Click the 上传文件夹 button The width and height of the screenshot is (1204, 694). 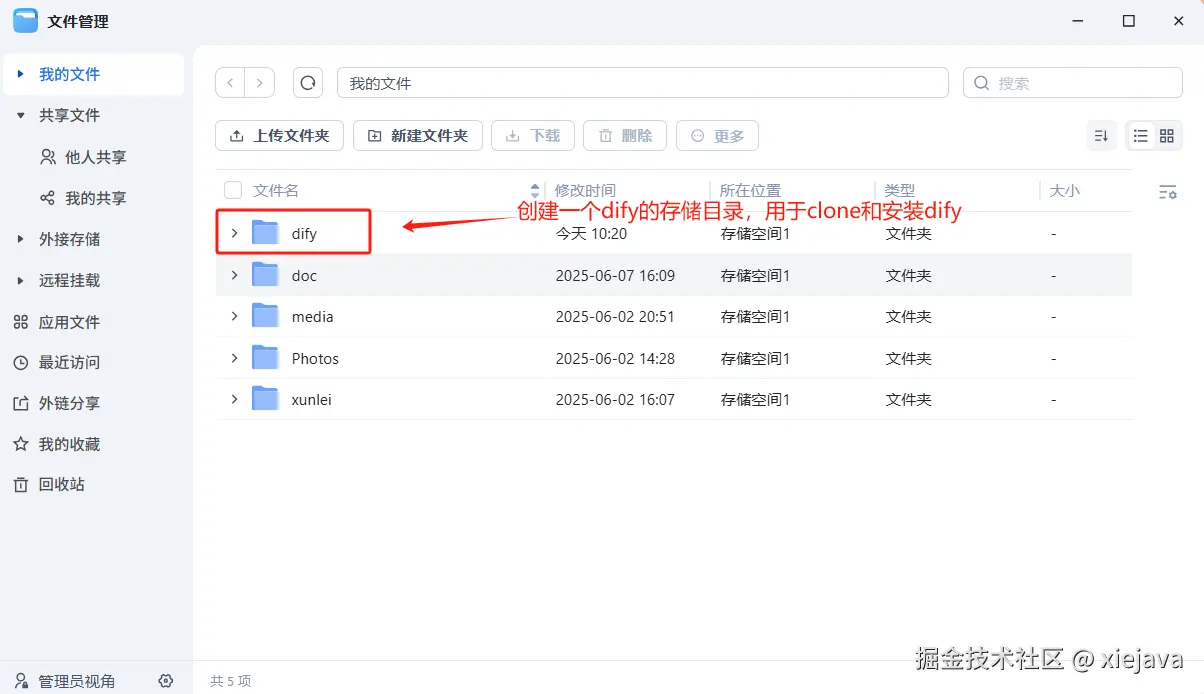(280, 136)
